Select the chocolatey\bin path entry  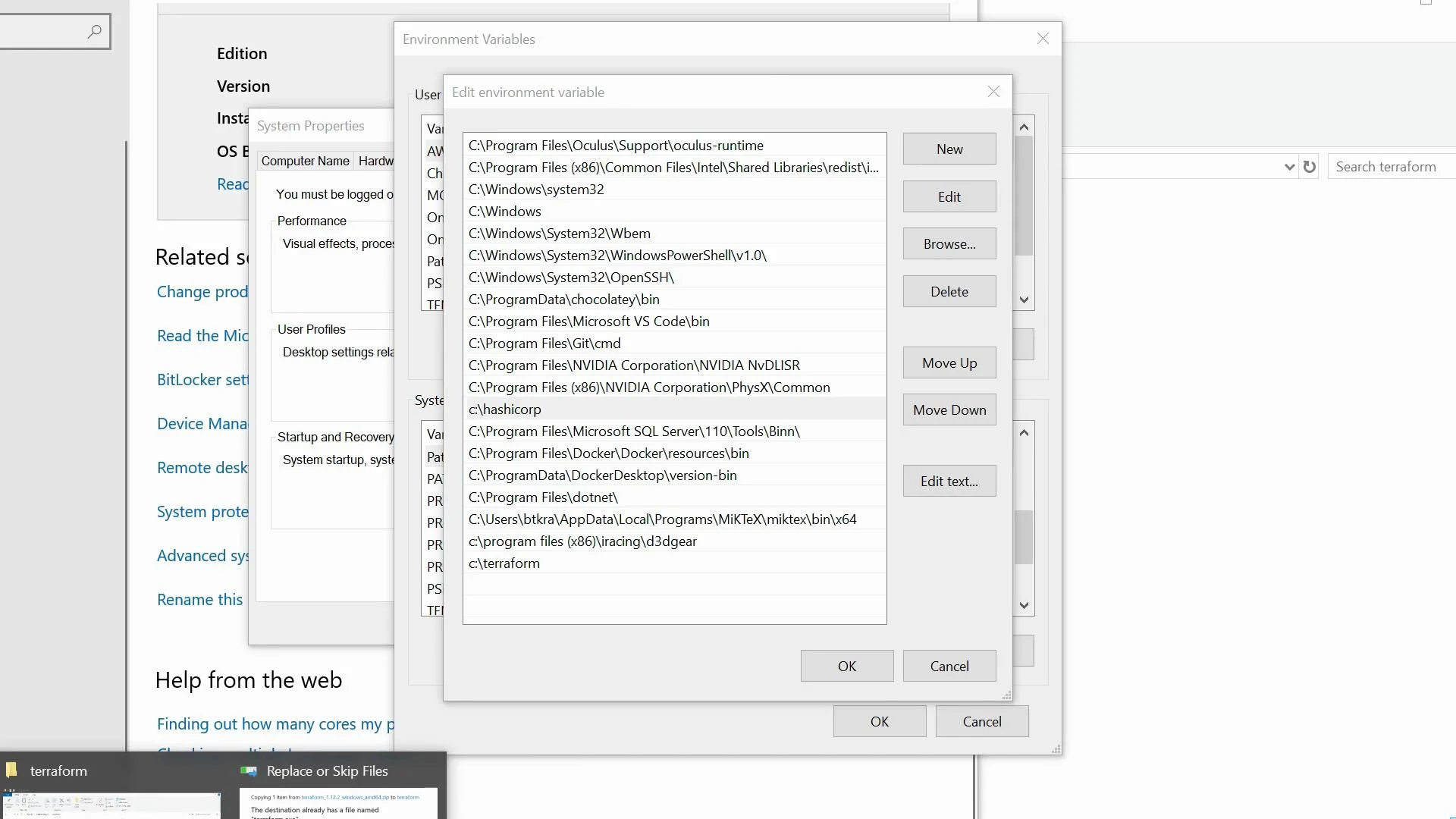point(675,300)
